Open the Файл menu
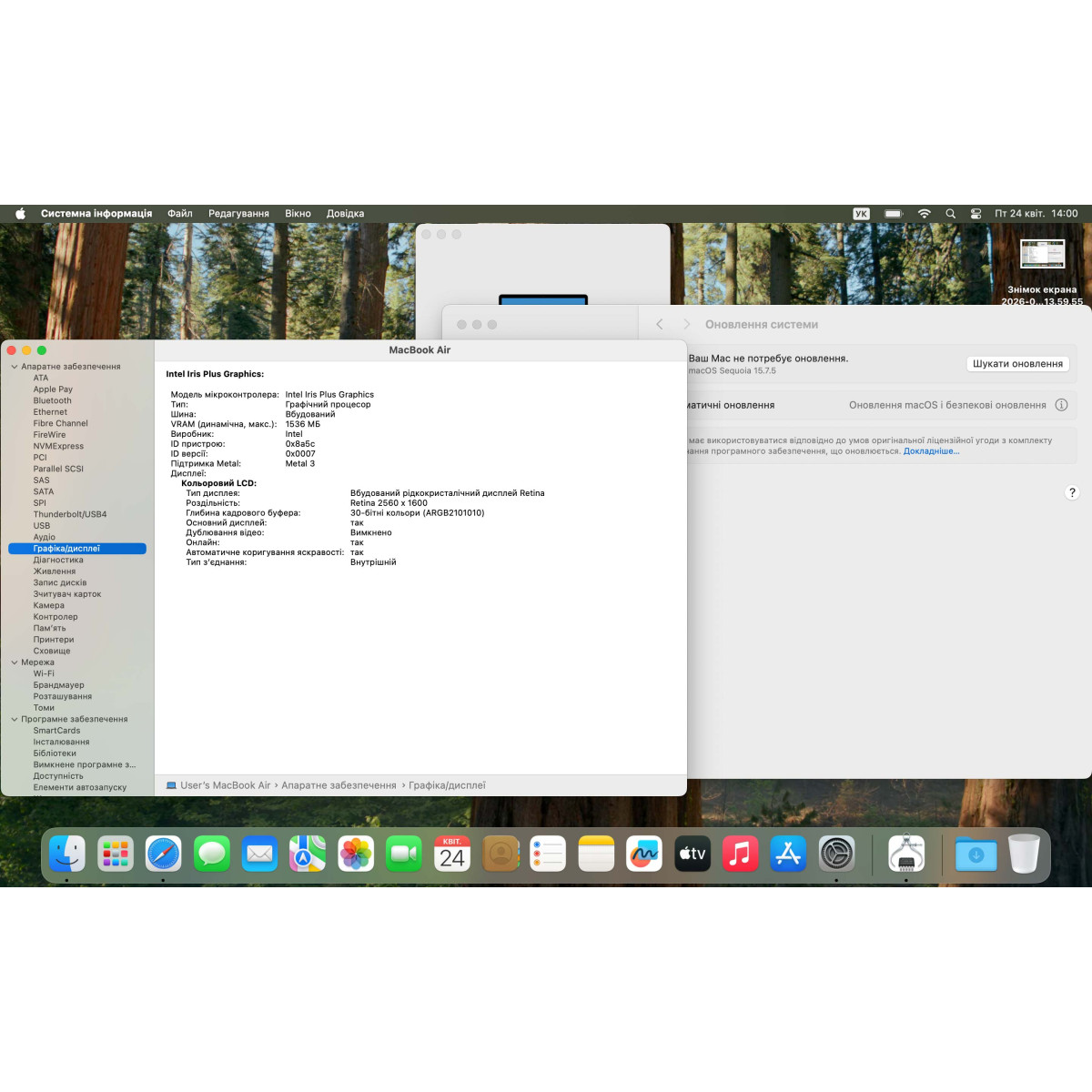 [179, 214]
